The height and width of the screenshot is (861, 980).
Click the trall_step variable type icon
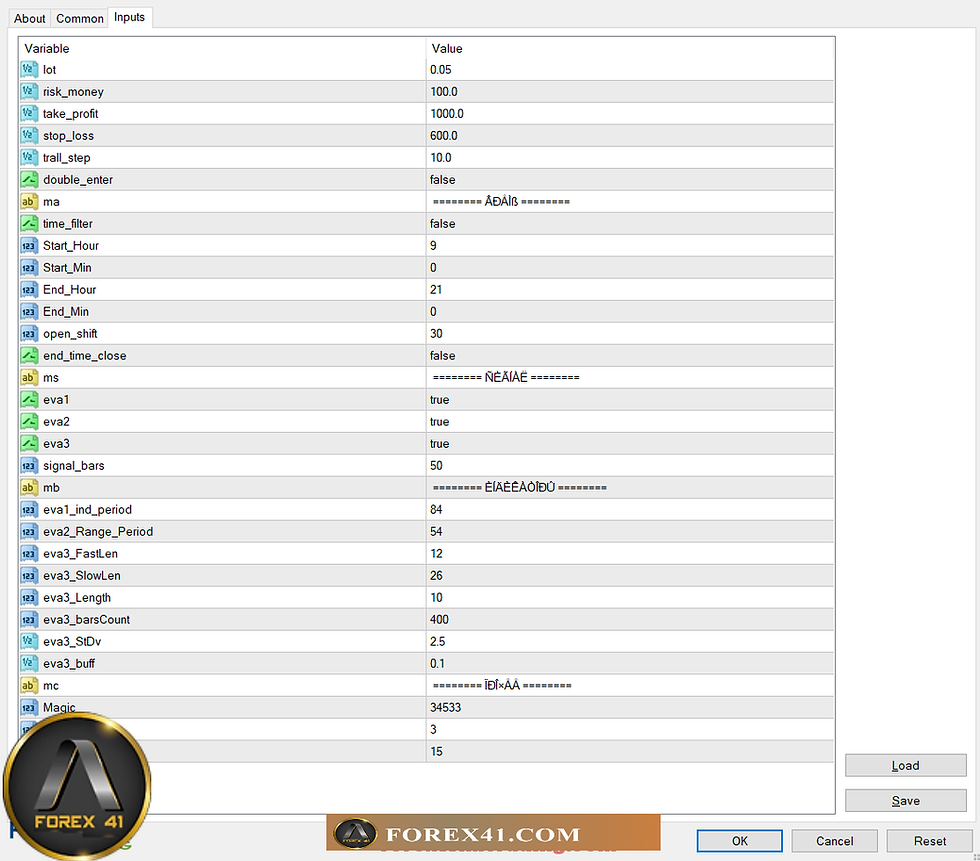pyautogui.click(x=29, y=157)
